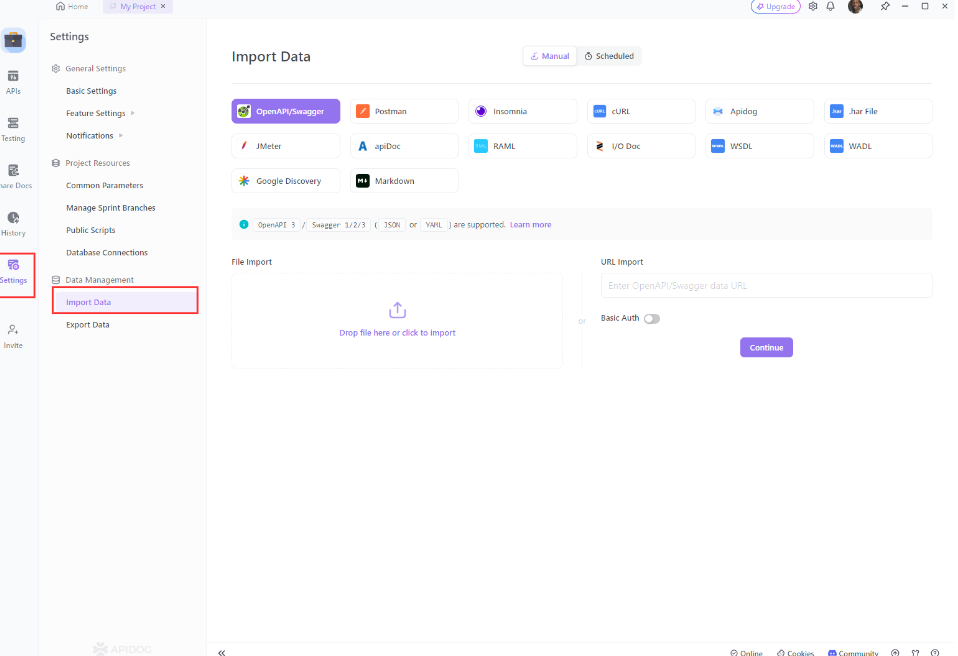Switch to the Scheduled tab

609,56
